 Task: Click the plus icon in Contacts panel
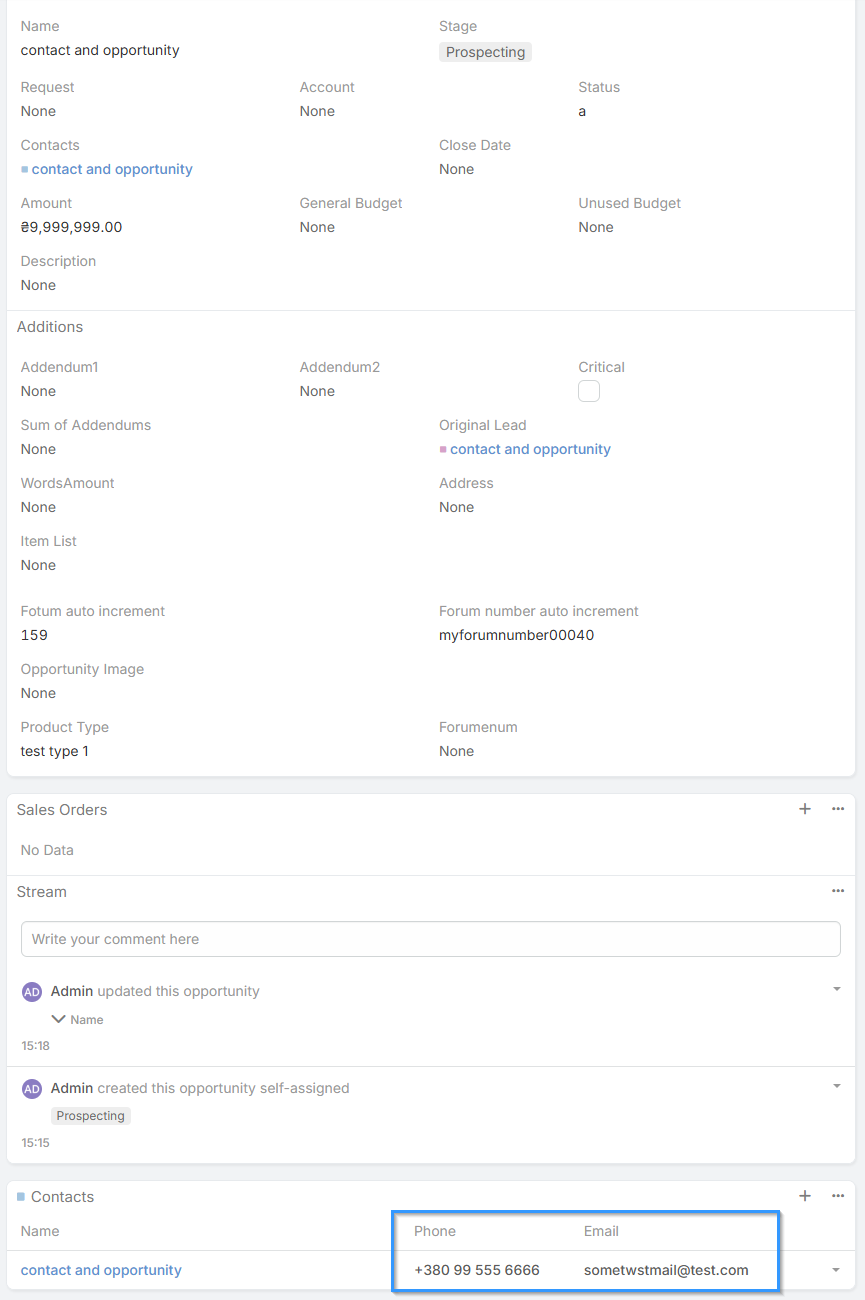(805, 1196)
